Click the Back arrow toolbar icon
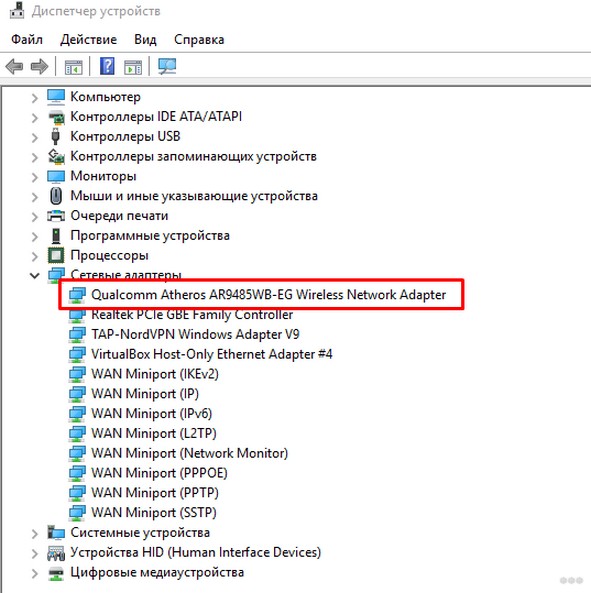This screenshot has height=593, width=591. [14, 67]
